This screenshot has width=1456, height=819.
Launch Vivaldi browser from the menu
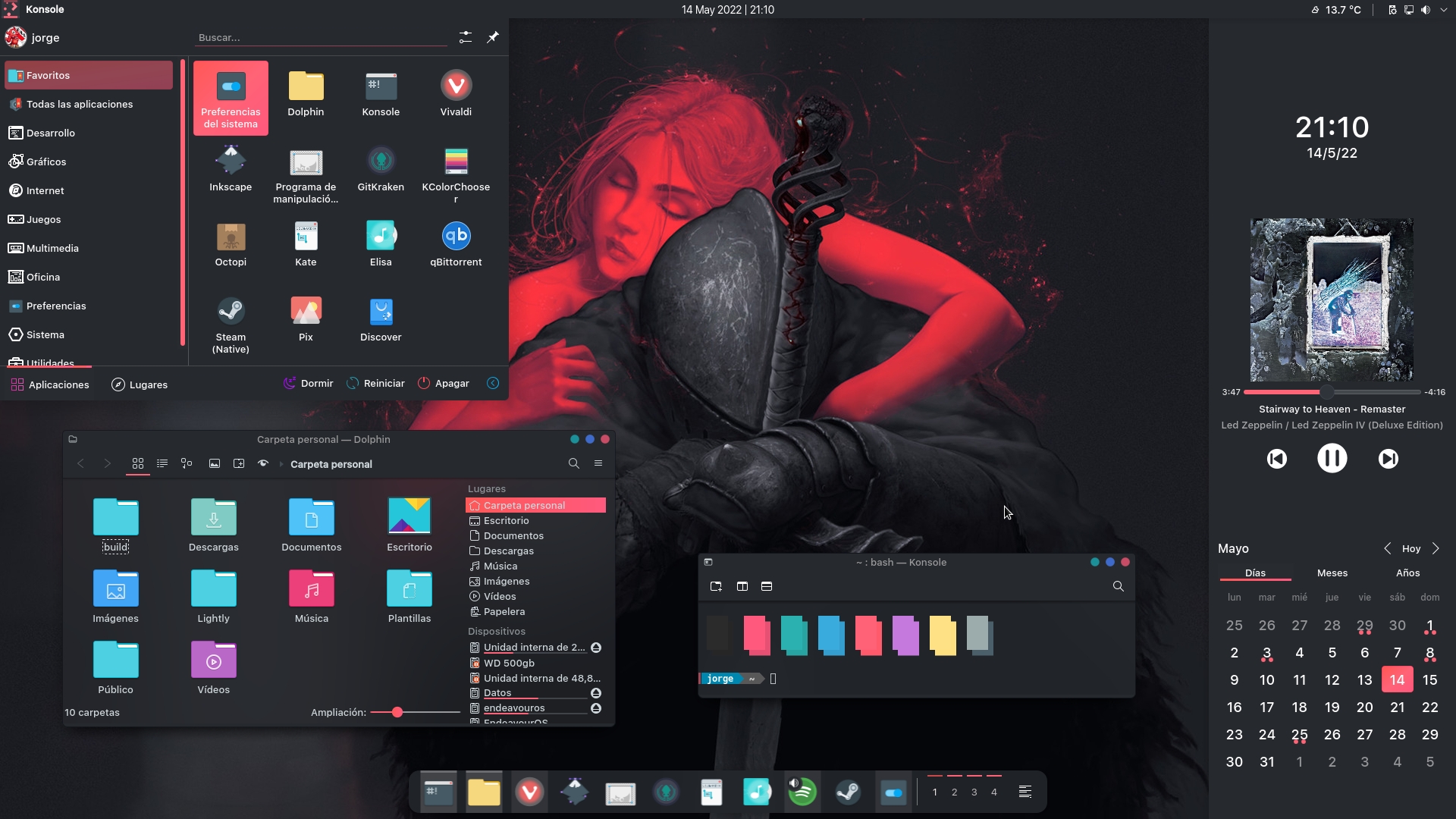coord(456,94)
